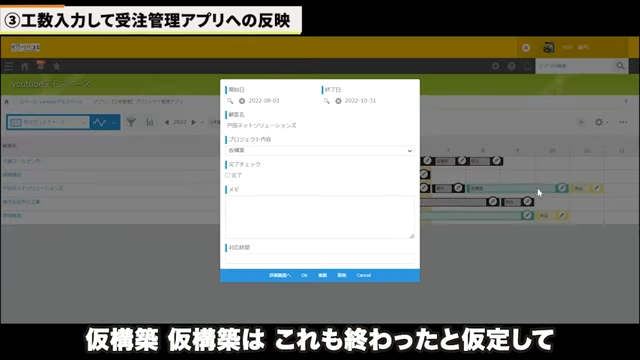The height and width of the screenshot is (360, 640).
Task: Click the add record plus icon
Action: point(581,122)
